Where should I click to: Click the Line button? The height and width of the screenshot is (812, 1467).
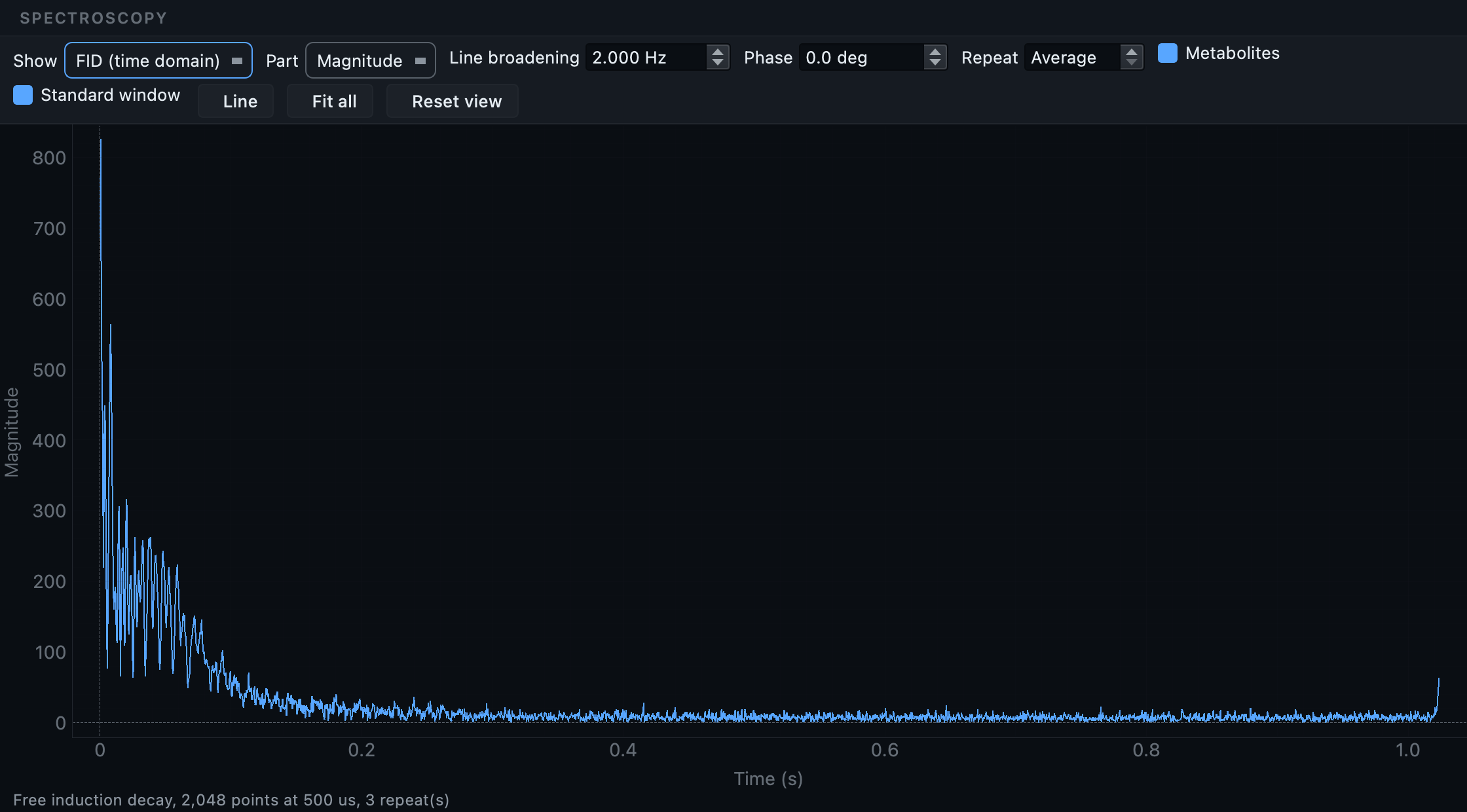point(236,101)
